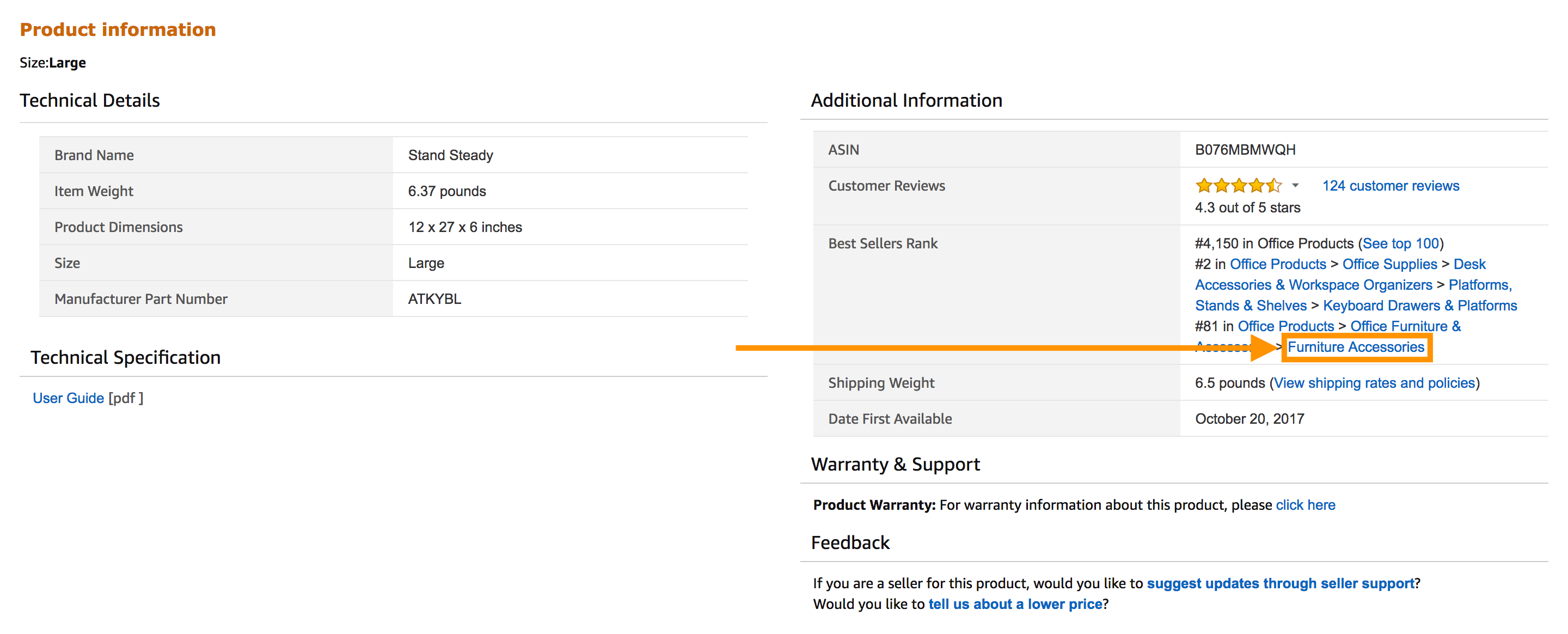1568x634 pixels.
Task: Go to Office Supplies category
Action: 1389,264
